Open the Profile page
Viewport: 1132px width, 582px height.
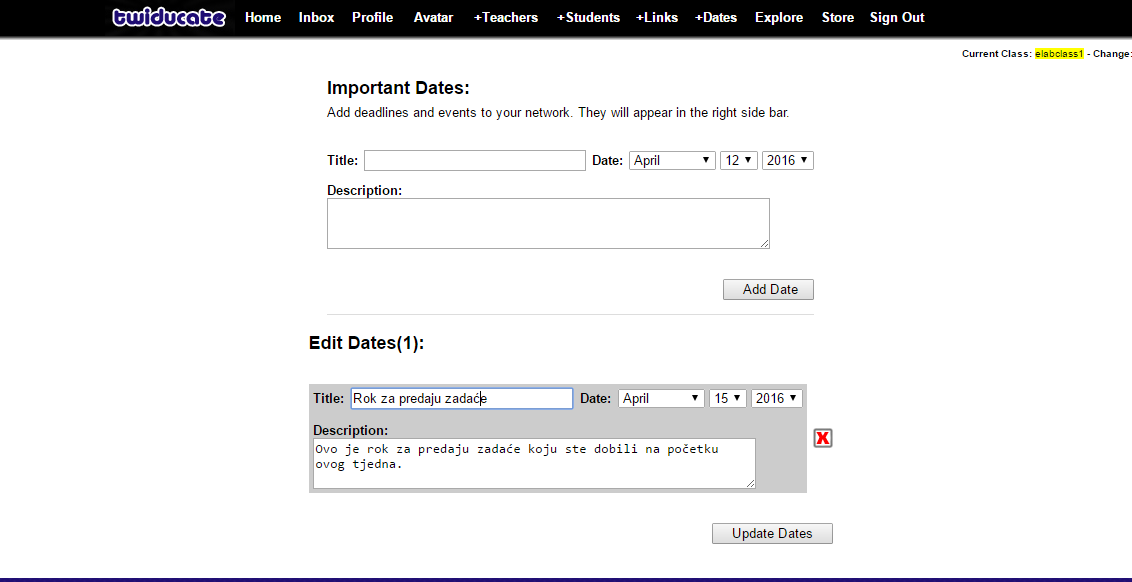pos(372,18)
